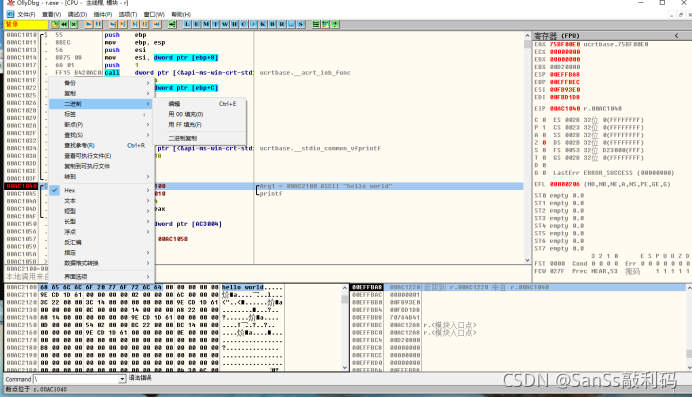This screenshot has width=692, height=398.
Task: Expand the 备份 submenu
Action: (101, 83)
